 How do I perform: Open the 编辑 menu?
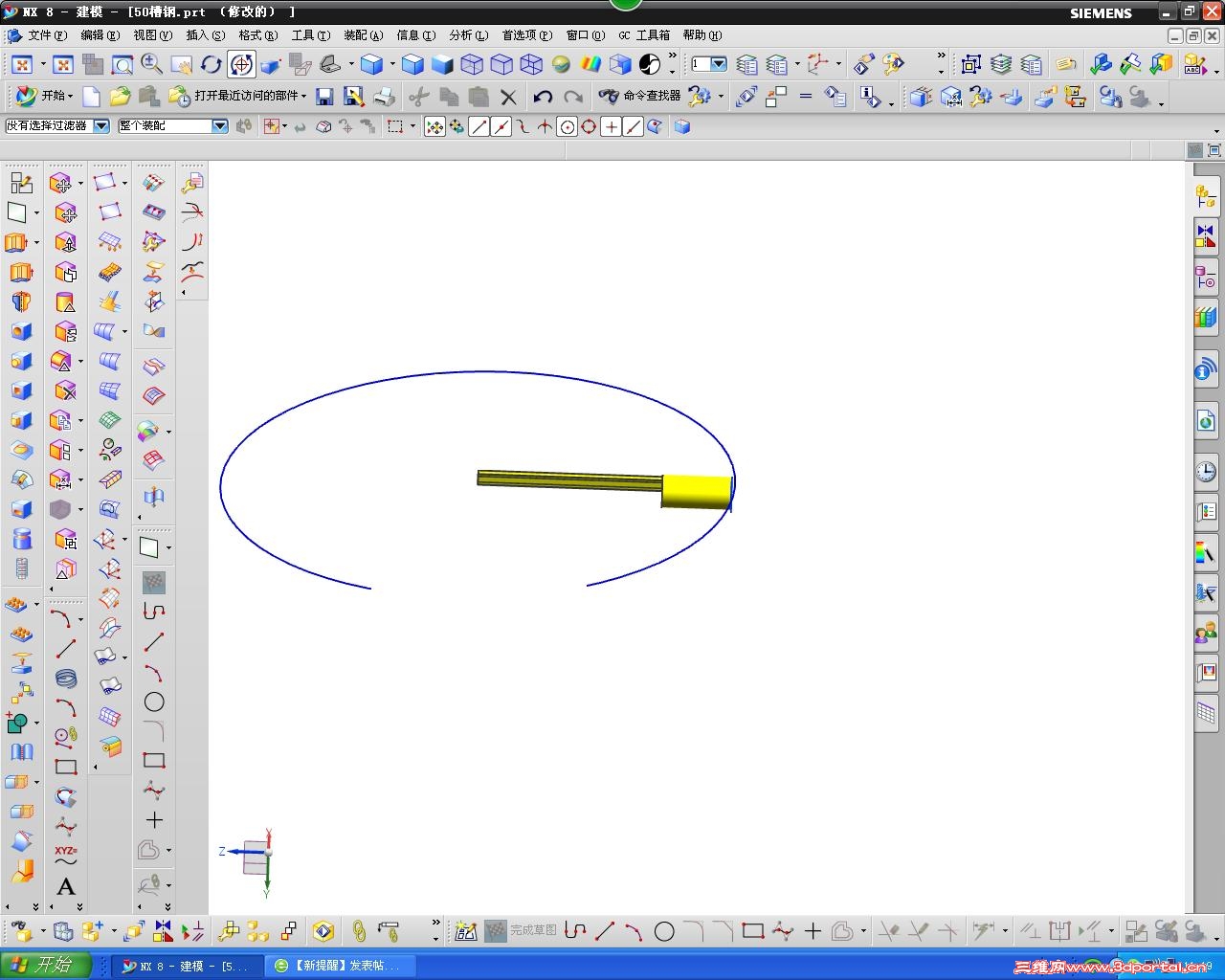coord(100,35)
